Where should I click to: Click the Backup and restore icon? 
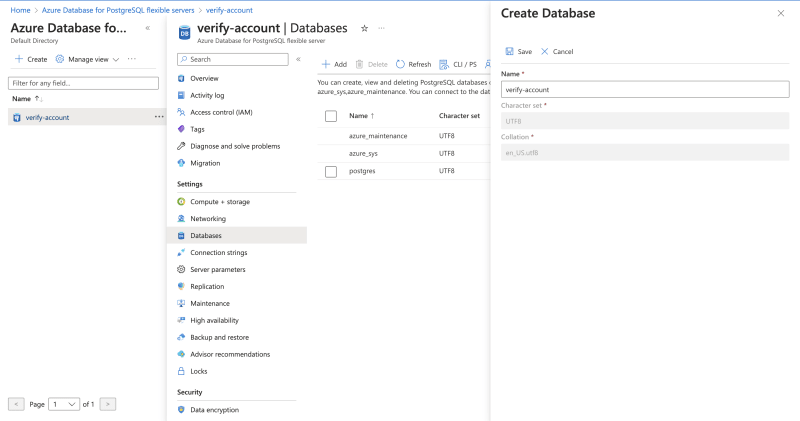tap(181, 337)
